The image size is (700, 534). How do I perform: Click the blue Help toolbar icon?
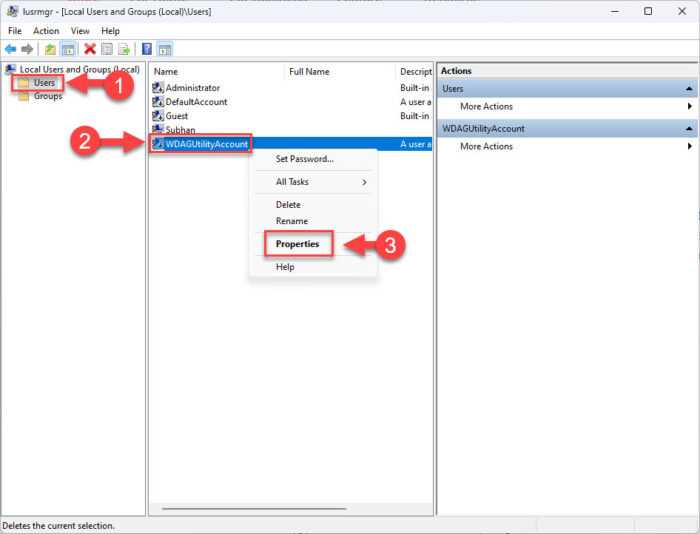[147, 49]
